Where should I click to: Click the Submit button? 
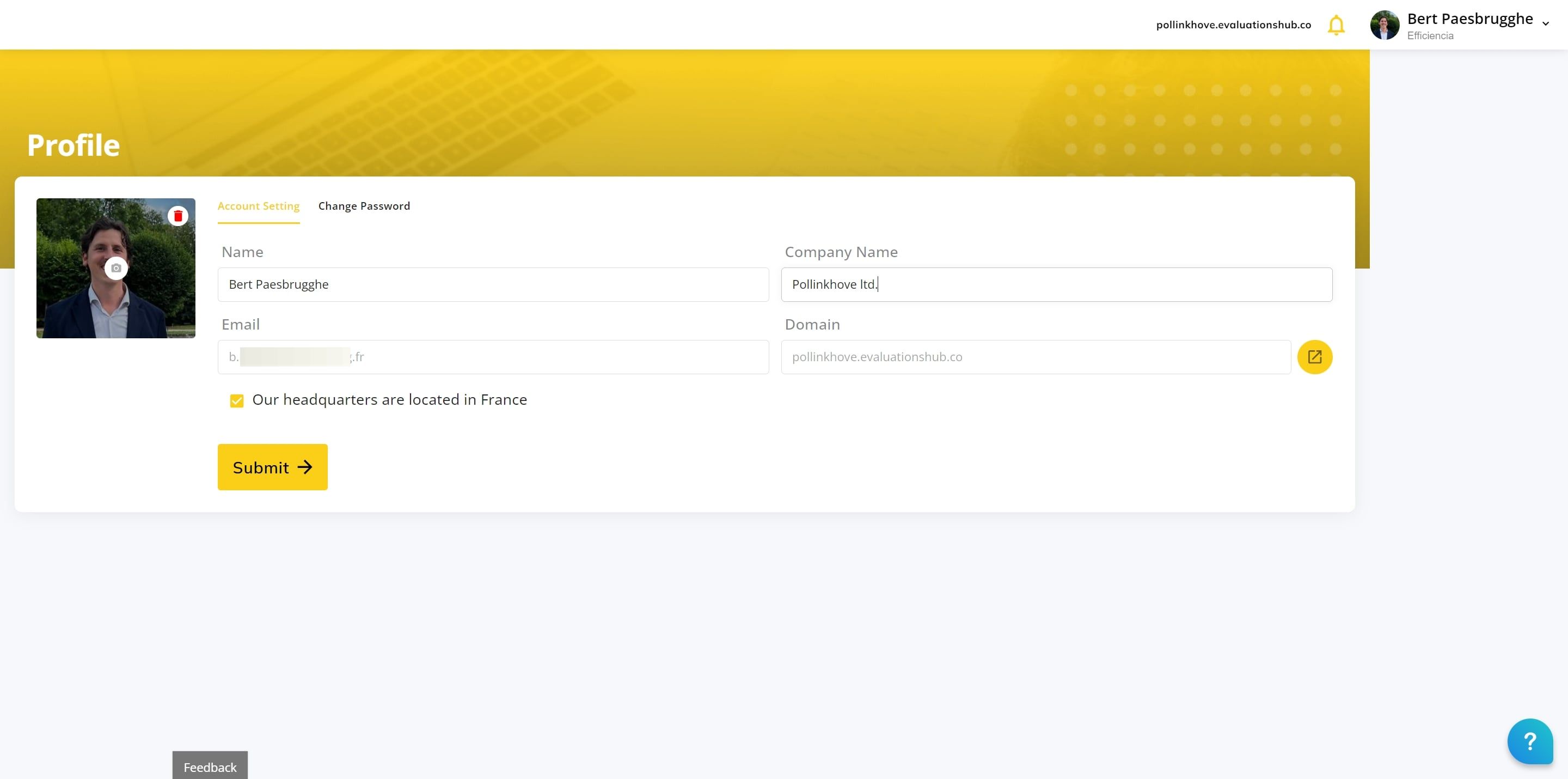273,467
